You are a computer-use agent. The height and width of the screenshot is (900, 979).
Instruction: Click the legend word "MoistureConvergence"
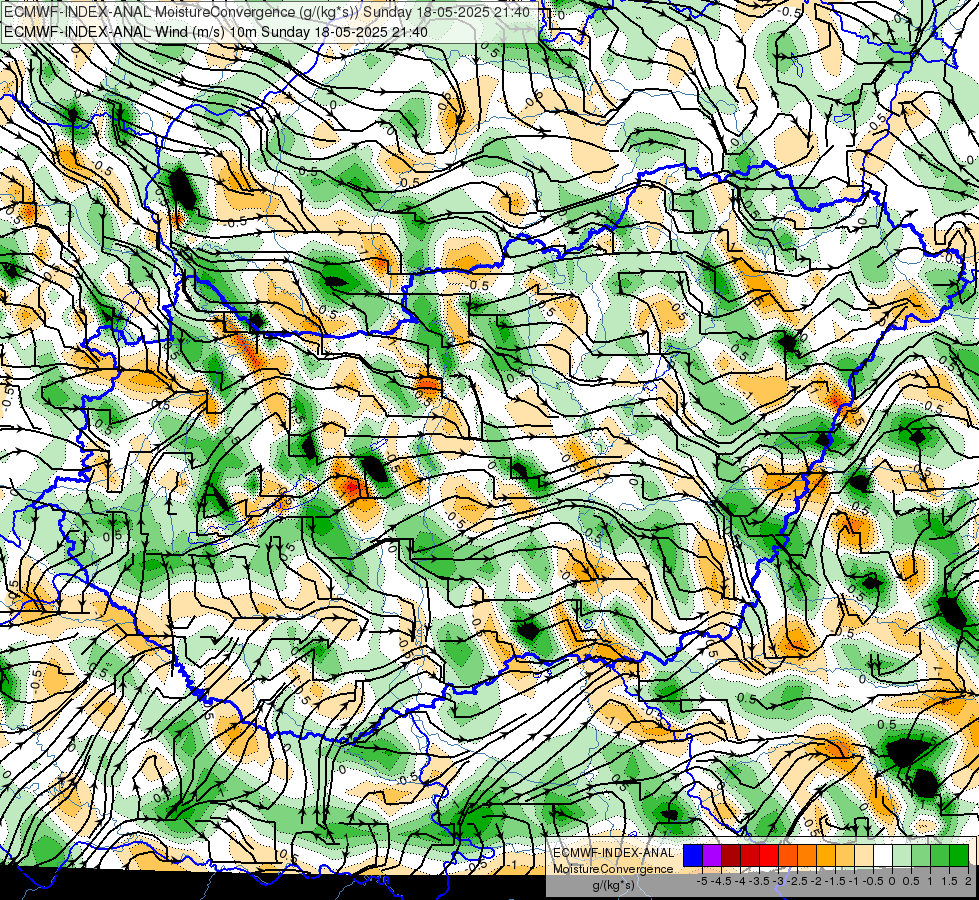point(613,869)
